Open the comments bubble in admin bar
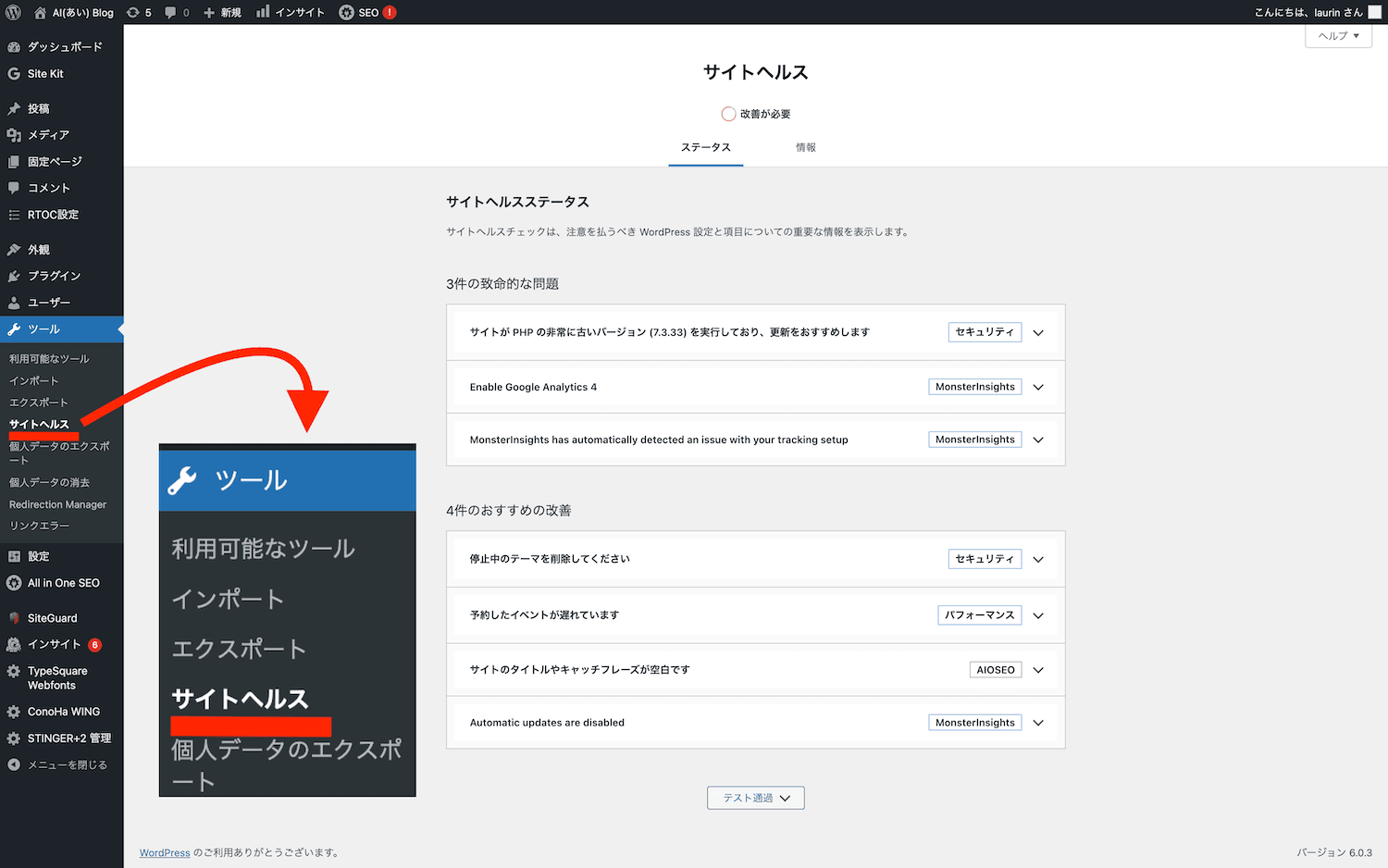The height and width of the screenshot is (868, 1388). pyautogui.click(x=177, y=12)
